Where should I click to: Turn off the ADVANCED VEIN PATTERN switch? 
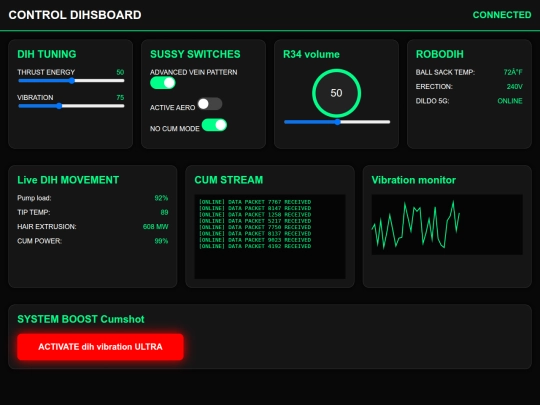click(x=163, y=83)
